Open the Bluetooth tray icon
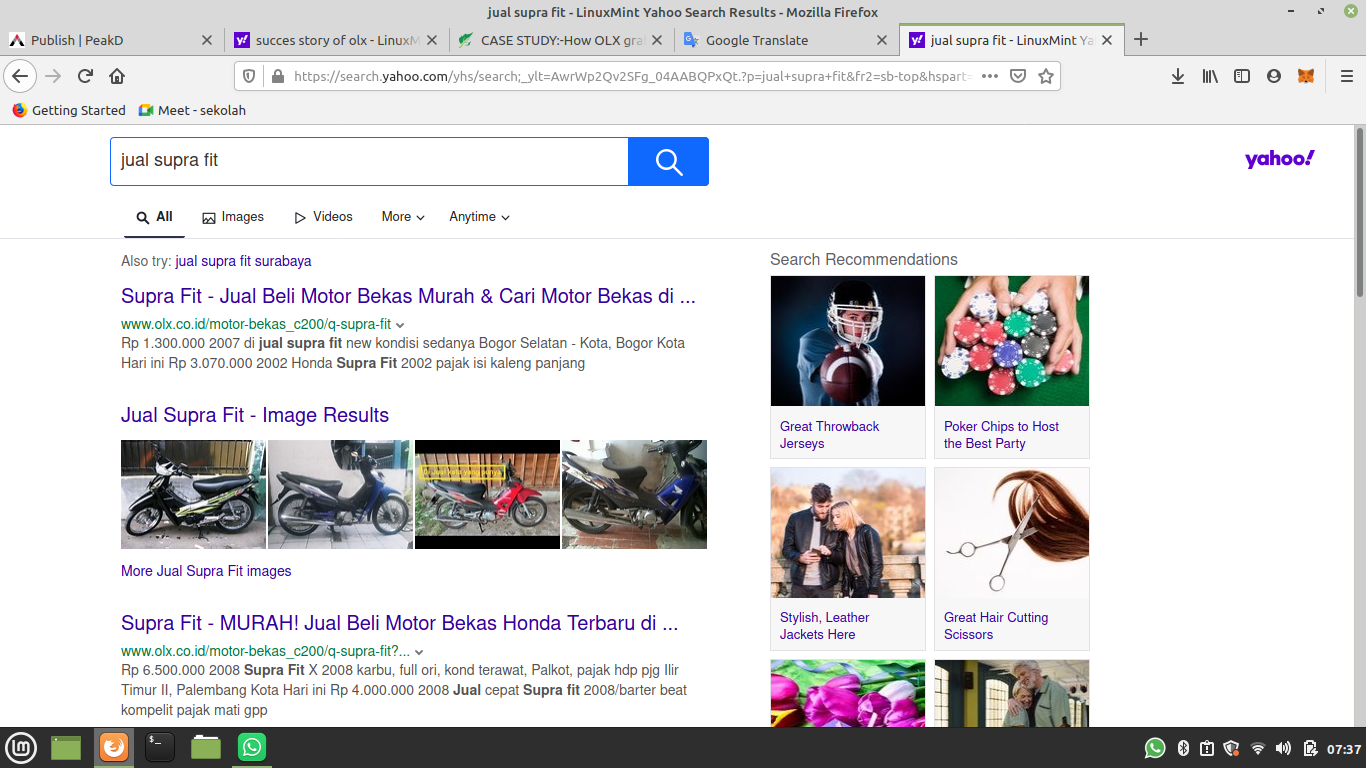Viewport: 1366px width, 768px height. 1182,748
